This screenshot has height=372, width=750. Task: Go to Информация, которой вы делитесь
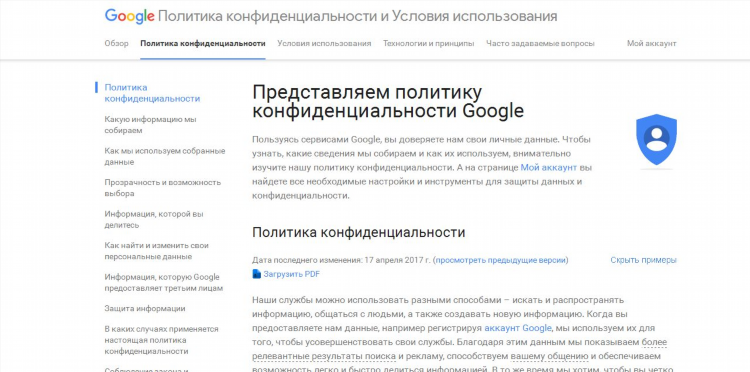tap(154, 219)
